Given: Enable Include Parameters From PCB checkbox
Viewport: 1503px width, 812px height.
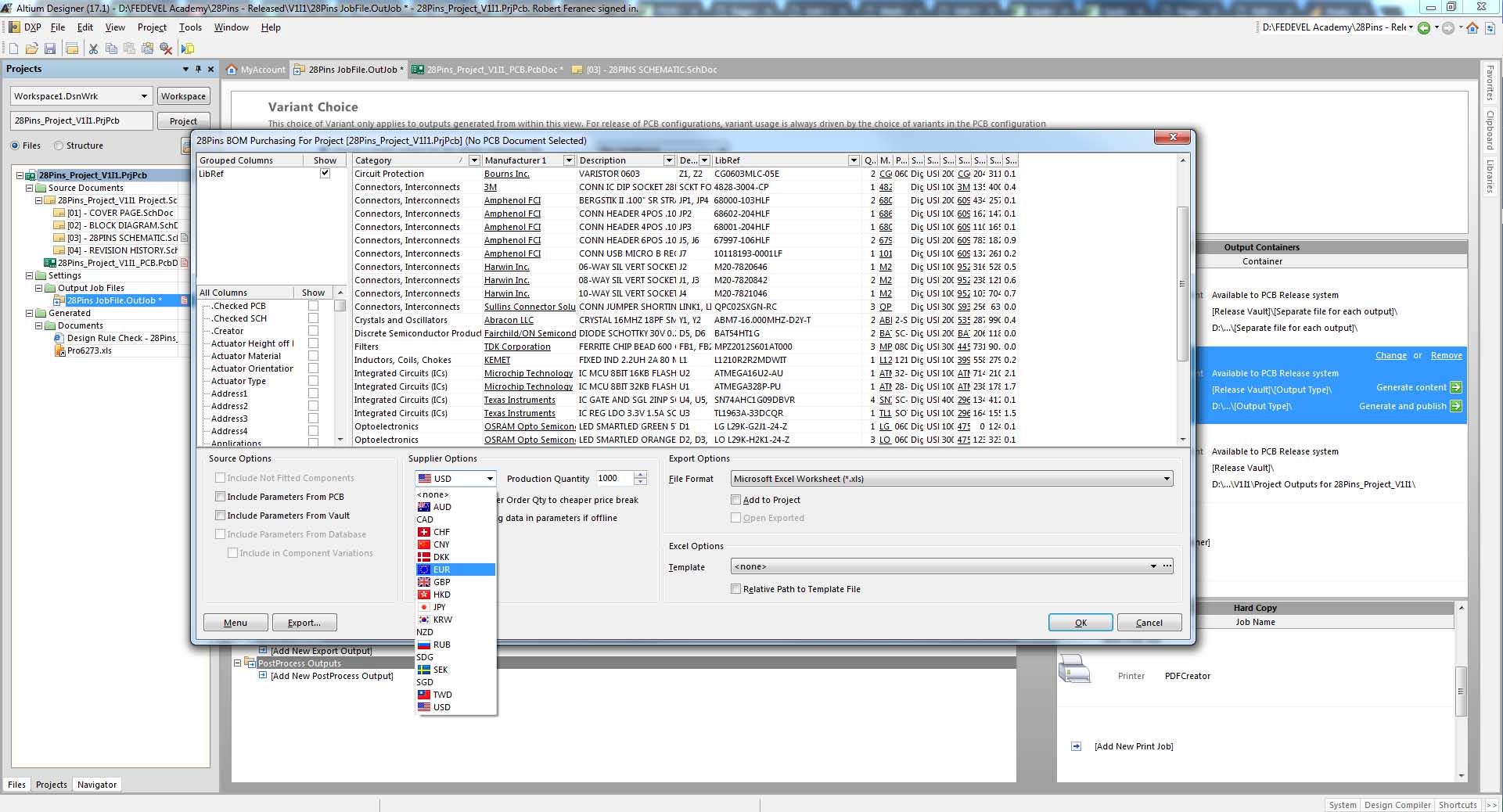Looking at the screenshot, I should point(221,497).
